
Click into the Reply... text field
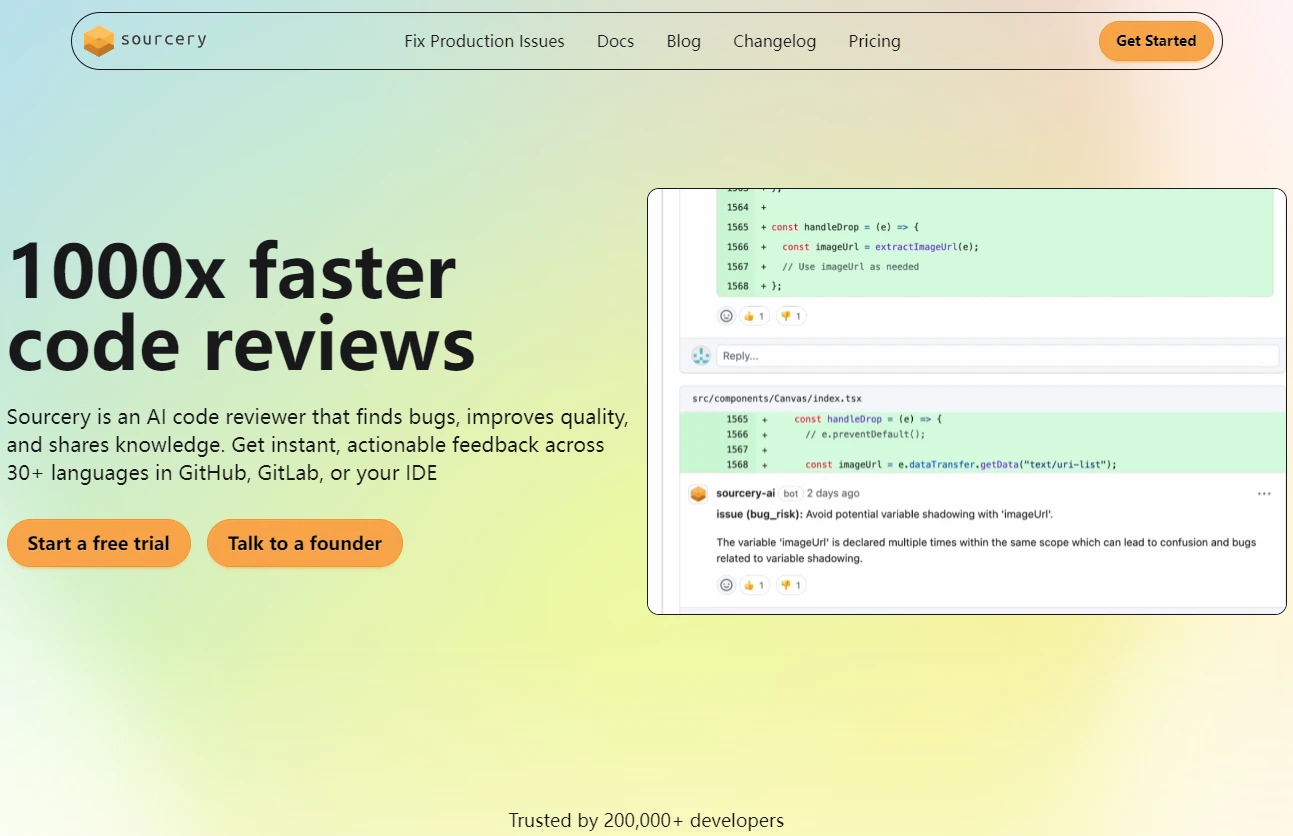997,356
